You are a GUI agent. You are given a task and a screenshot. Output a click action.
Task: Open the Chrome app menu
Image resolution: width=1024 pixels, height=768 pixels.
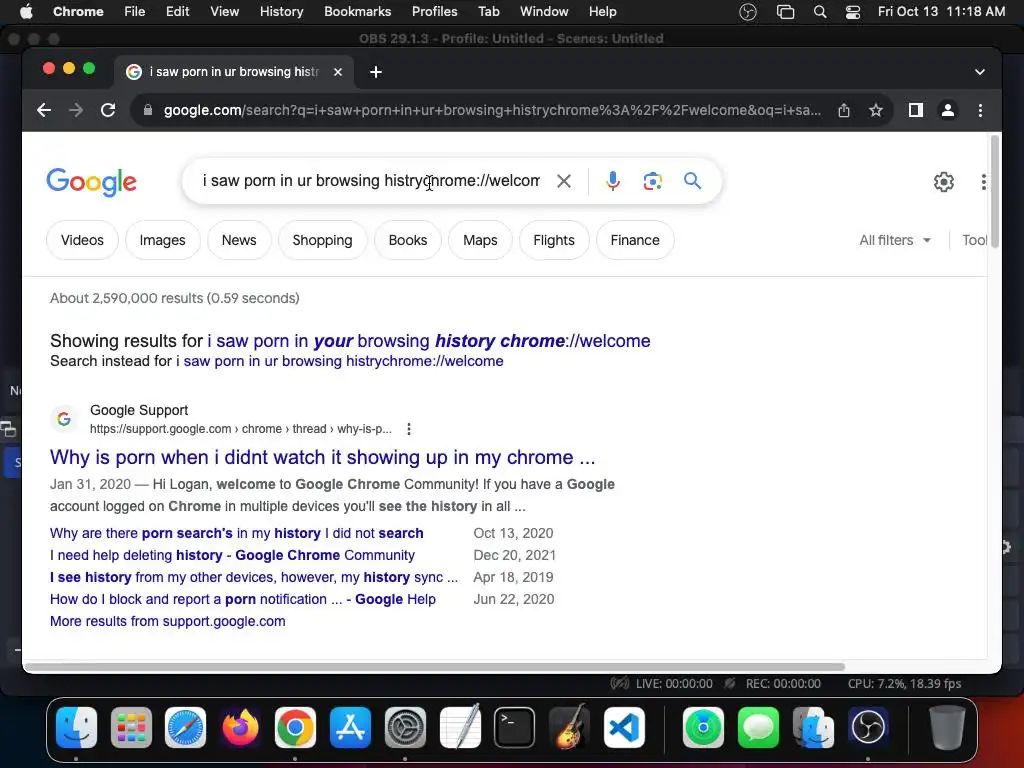pyautogui.click(x=78, y=12)
